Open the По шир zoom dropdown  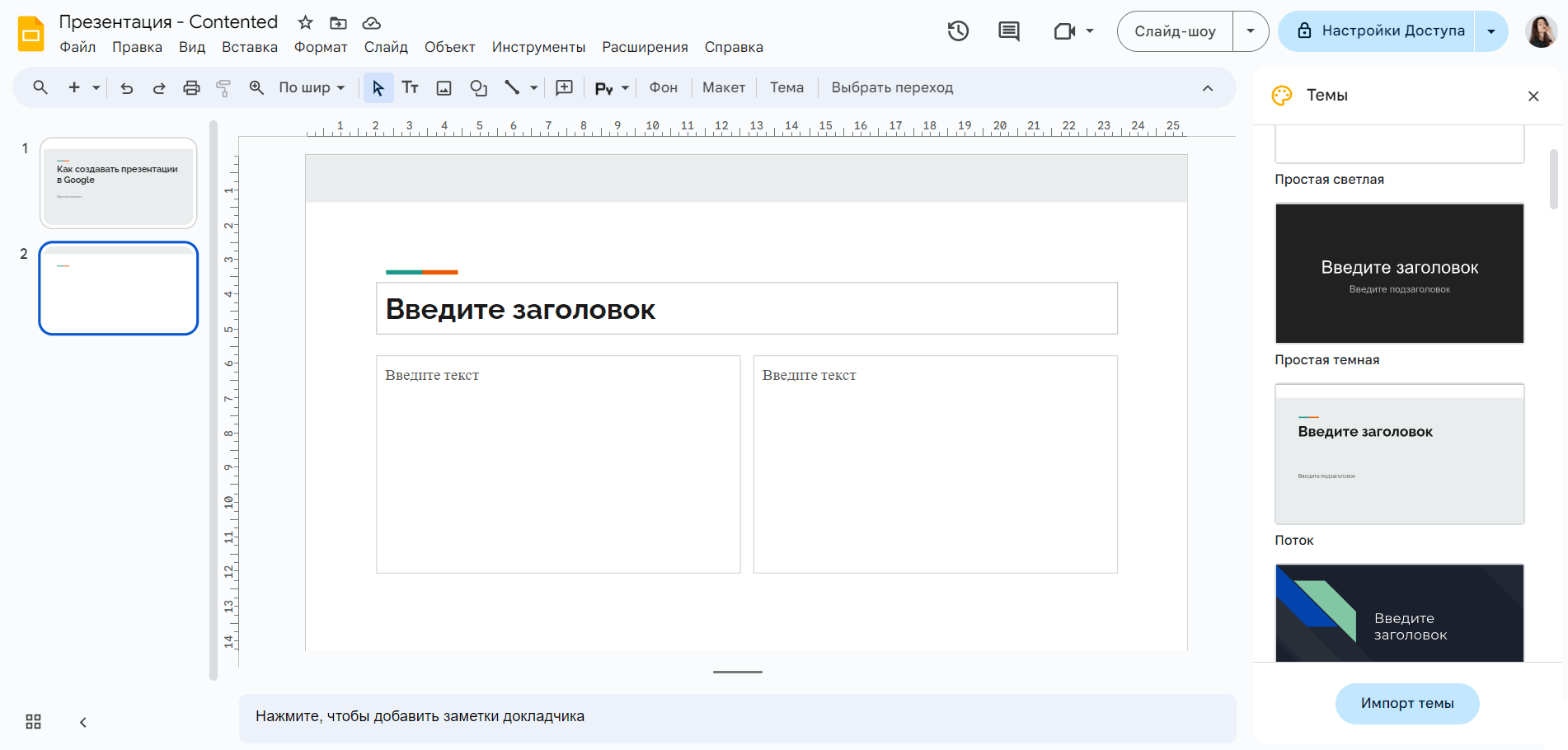(312, 87)
